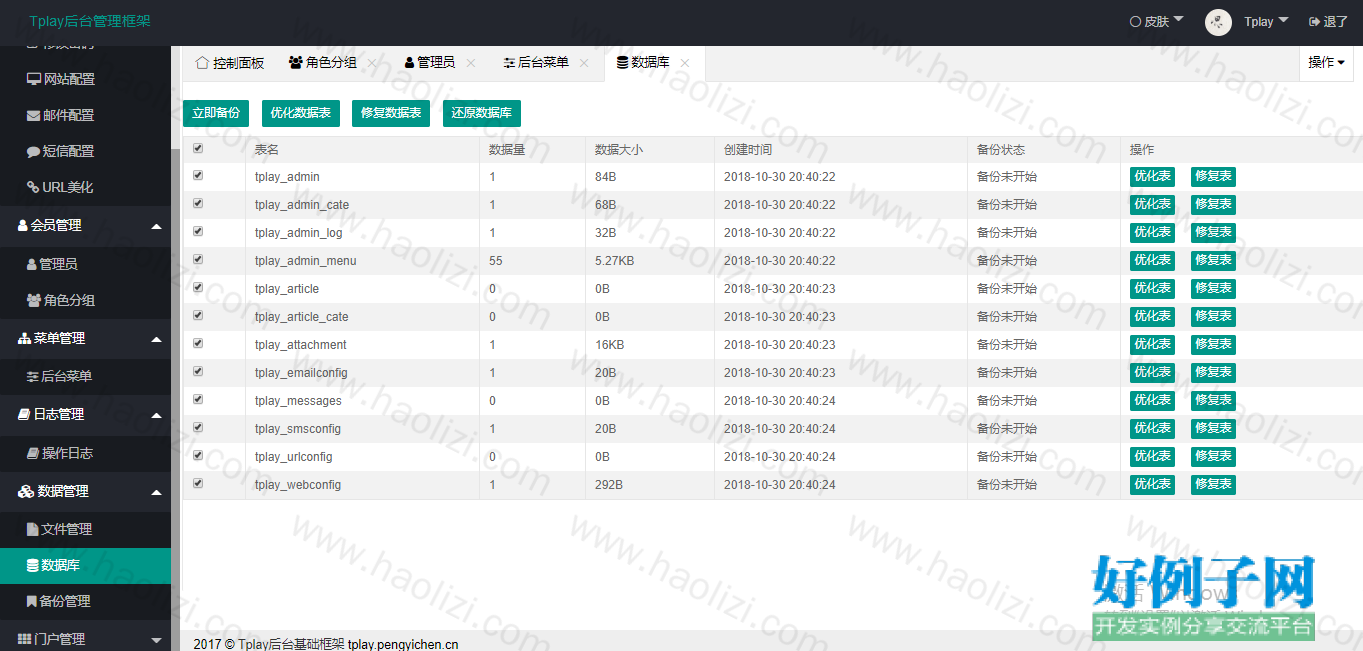Click the Tplay后台管理框架 header title
1363x651 pixels.
coord(90,21)
